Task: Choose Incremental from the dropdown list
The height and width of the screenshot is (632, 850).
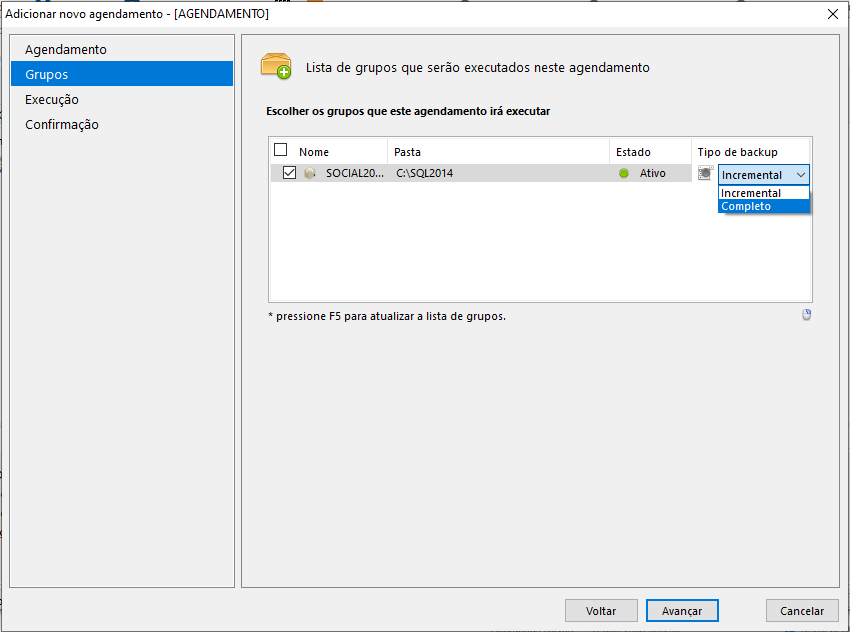Action: point(763,193)
